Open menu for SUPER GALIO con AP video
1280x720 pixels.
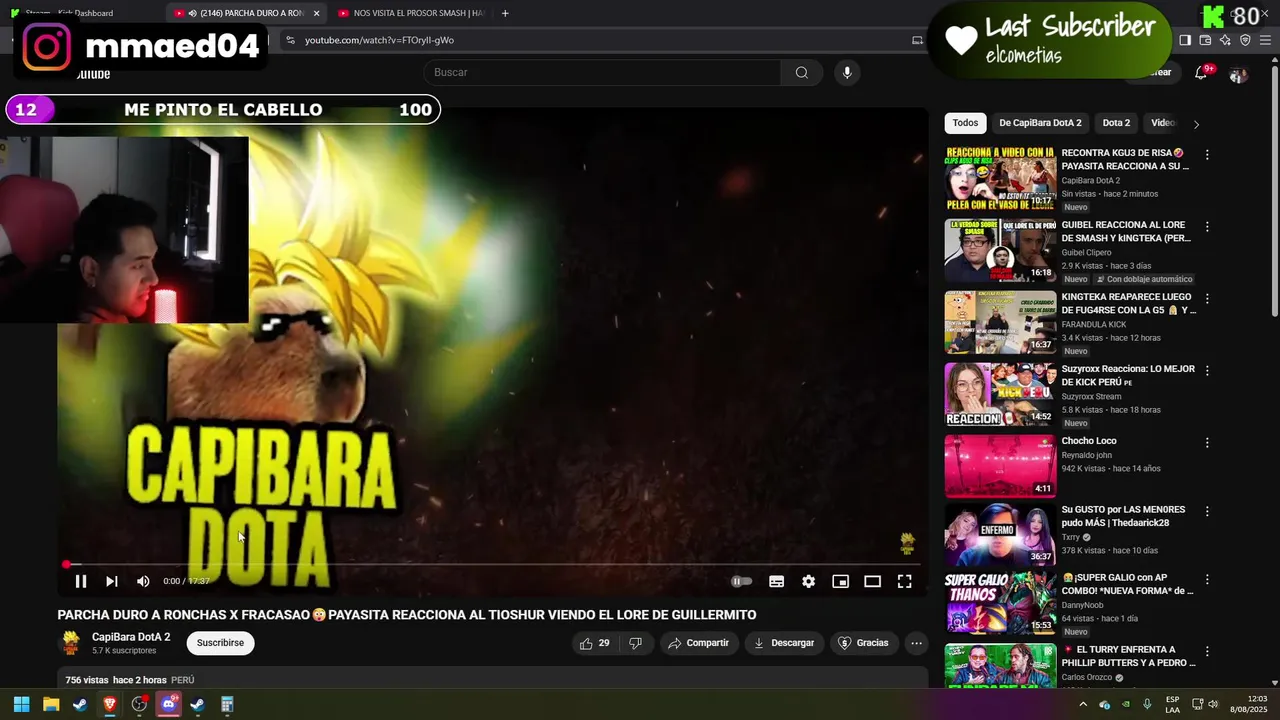point(1207,580)
